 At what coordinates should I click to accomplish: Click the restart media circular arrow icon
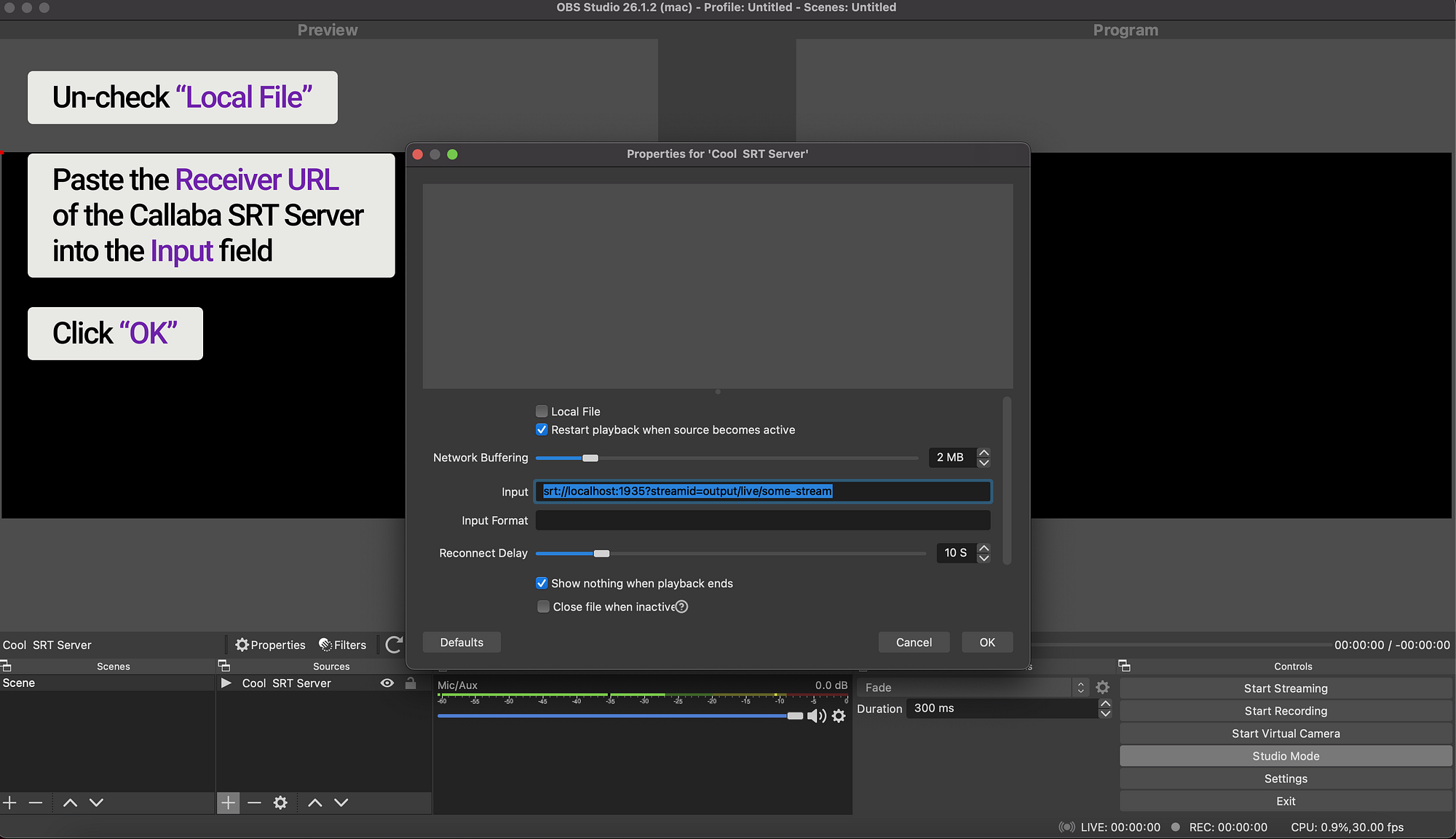pyautogui.click(x=394, y=645)
